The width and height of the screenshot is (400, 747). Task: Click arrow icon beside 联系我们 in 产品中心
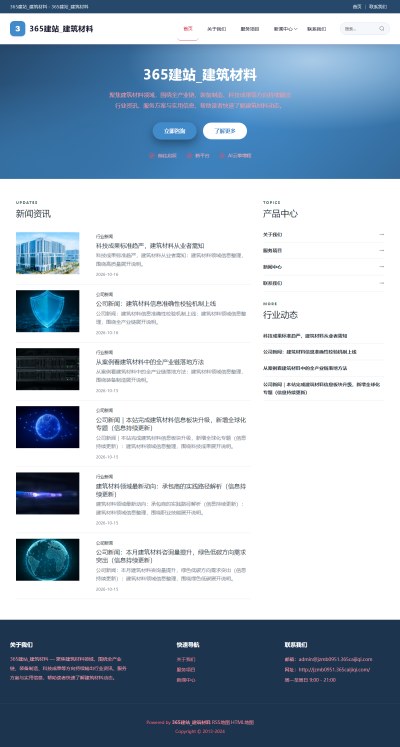click(381, 283)
